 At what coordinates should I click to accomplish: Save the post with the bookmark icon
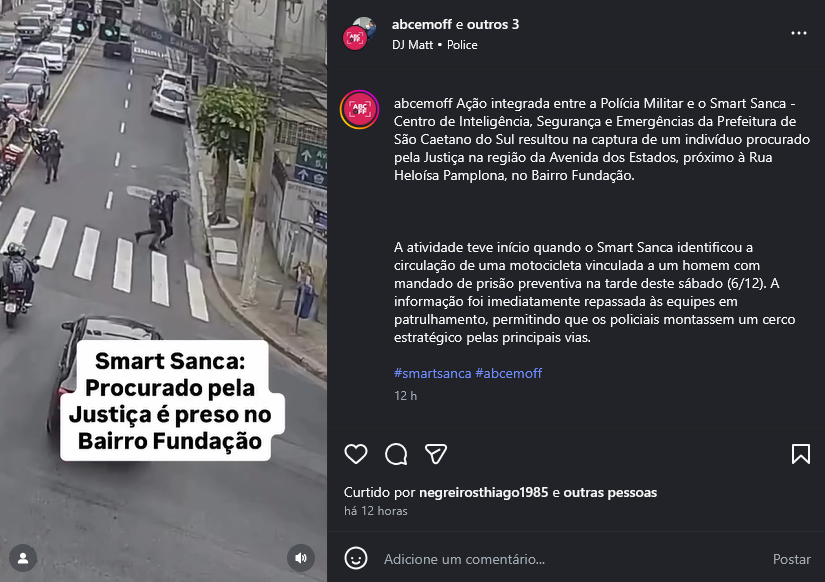click(x=800, y=454)
